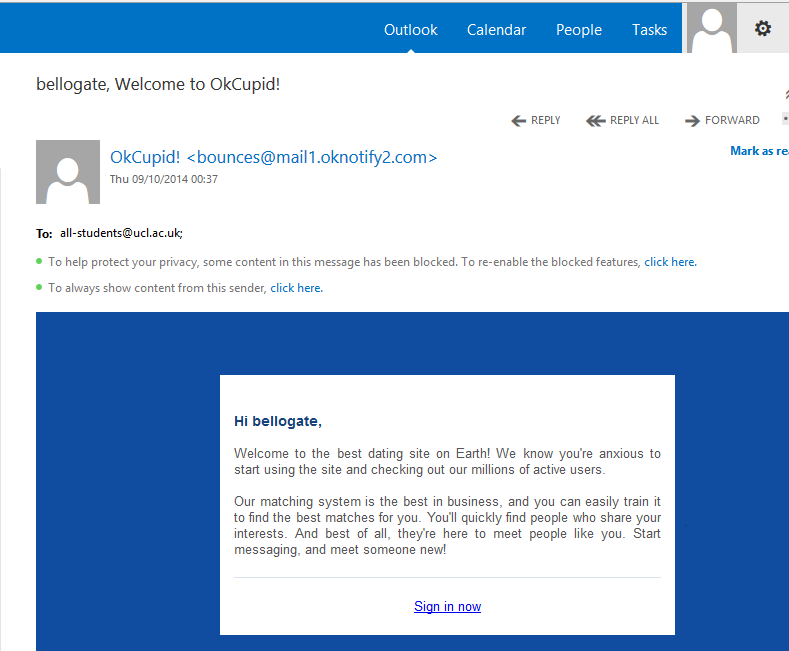This screenshot has width=789, height=651.
Task: Go to the People tab
Action: click(x=579, y=30)
